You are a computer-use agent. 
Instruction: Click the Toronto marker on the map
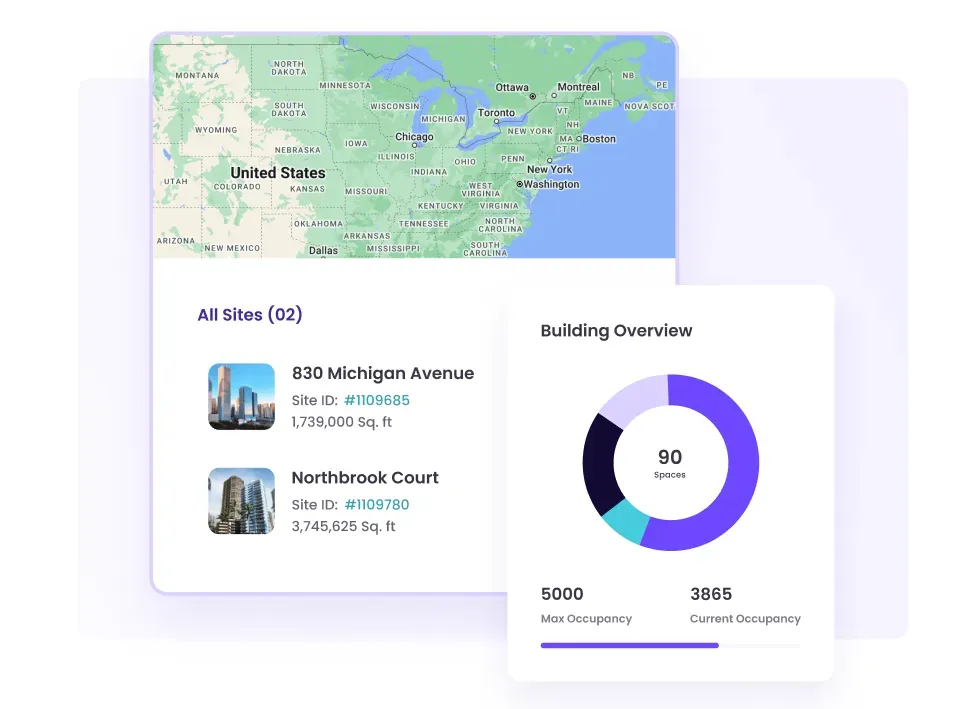pyautogui.click(x=496, y=121)
